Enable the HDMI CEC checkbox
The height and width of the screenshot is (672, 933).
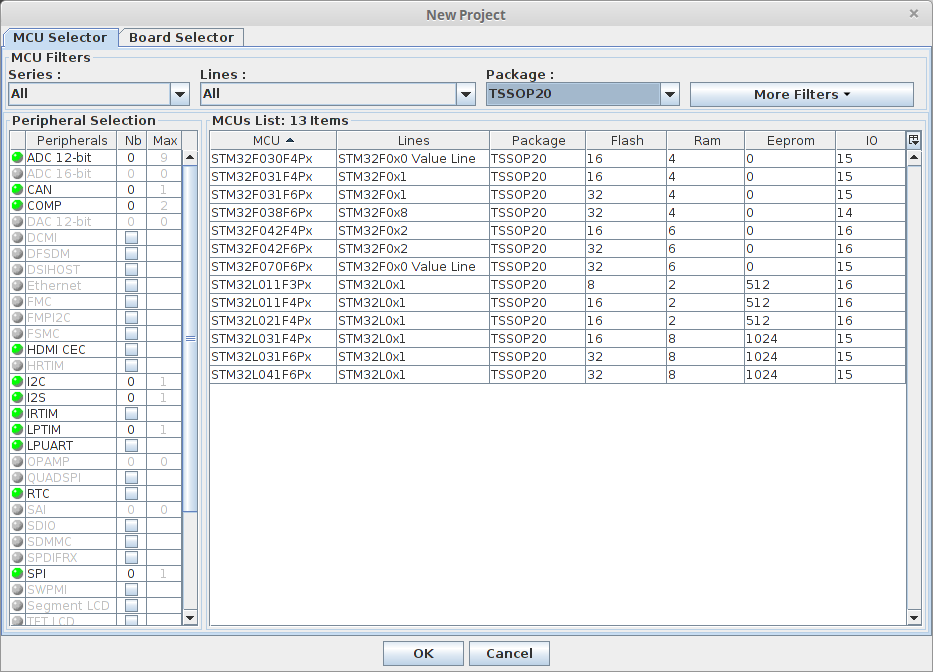coord(132,350)
